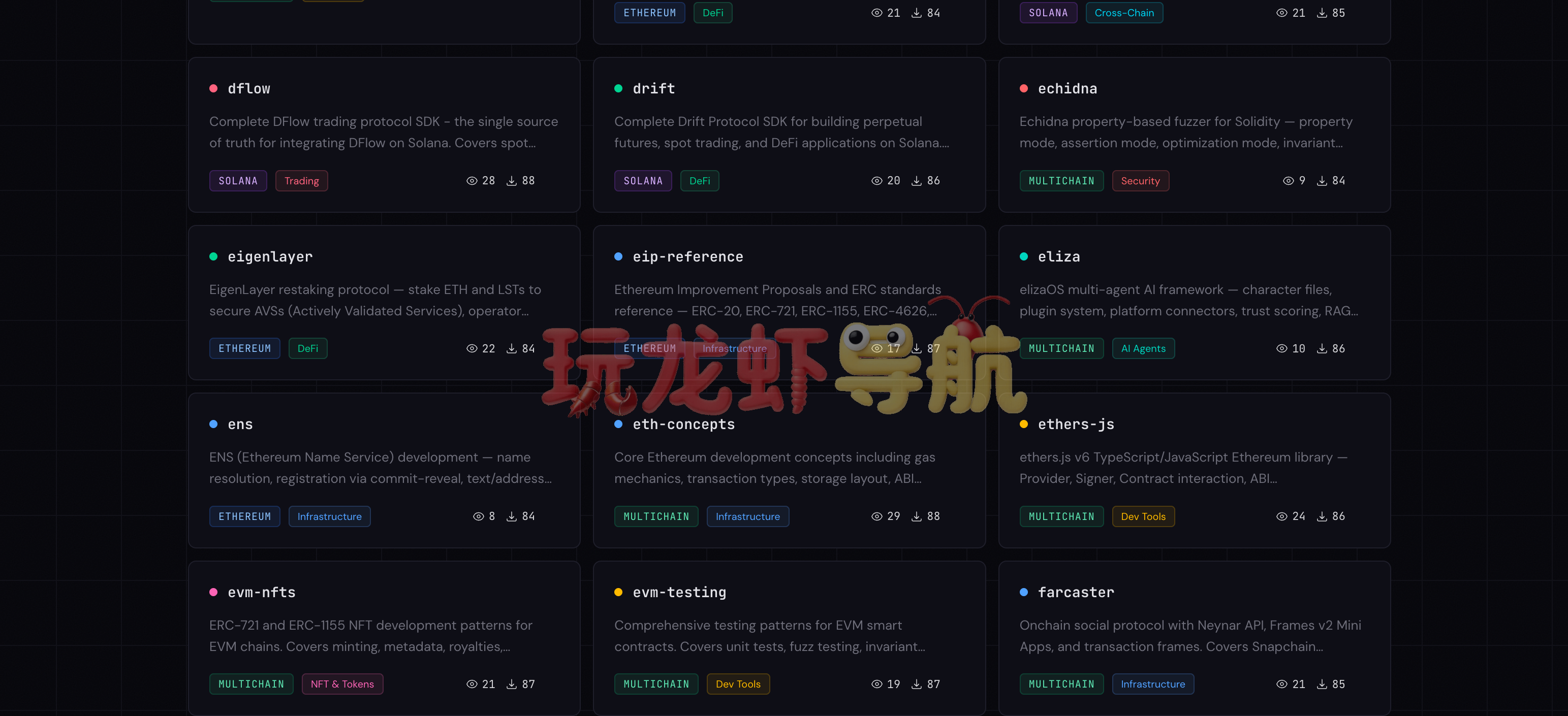Click the views eye icon on eth-concepts card
This screenshot has height=716, width=1568.
click(x=876, y=516)
